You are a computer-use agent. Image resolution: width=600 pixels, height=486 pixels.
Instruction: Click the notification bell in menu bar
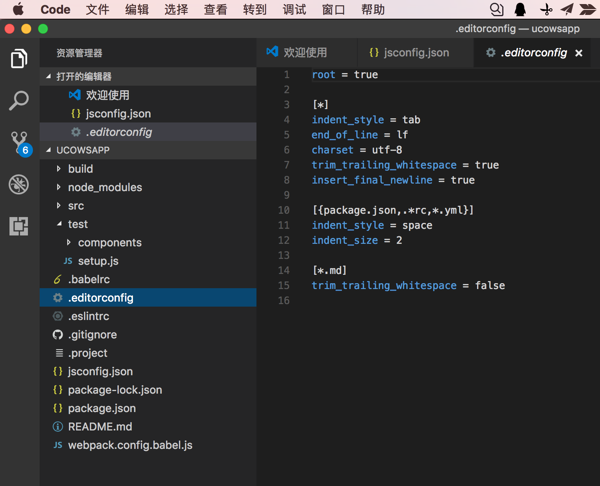(x=497, y=9)
